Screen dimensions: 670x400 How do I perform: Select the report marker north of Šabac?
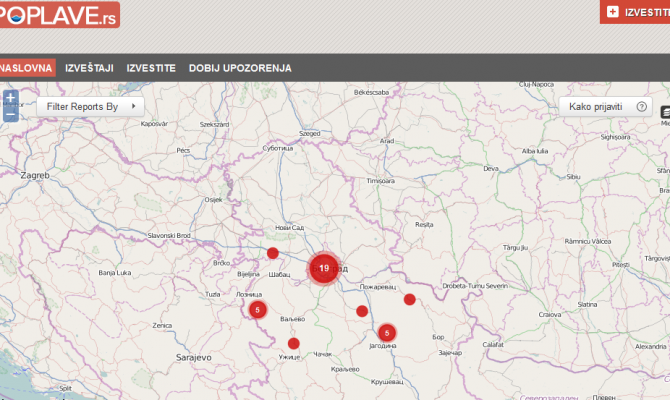(x=272, y=253)
